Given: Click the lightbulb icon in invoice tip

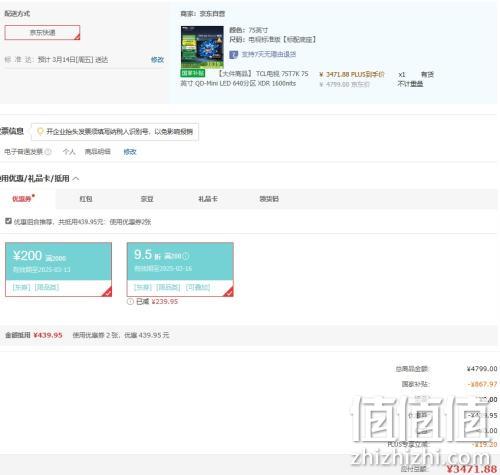Looking at the screenshot, I should [x=40, y=132].
